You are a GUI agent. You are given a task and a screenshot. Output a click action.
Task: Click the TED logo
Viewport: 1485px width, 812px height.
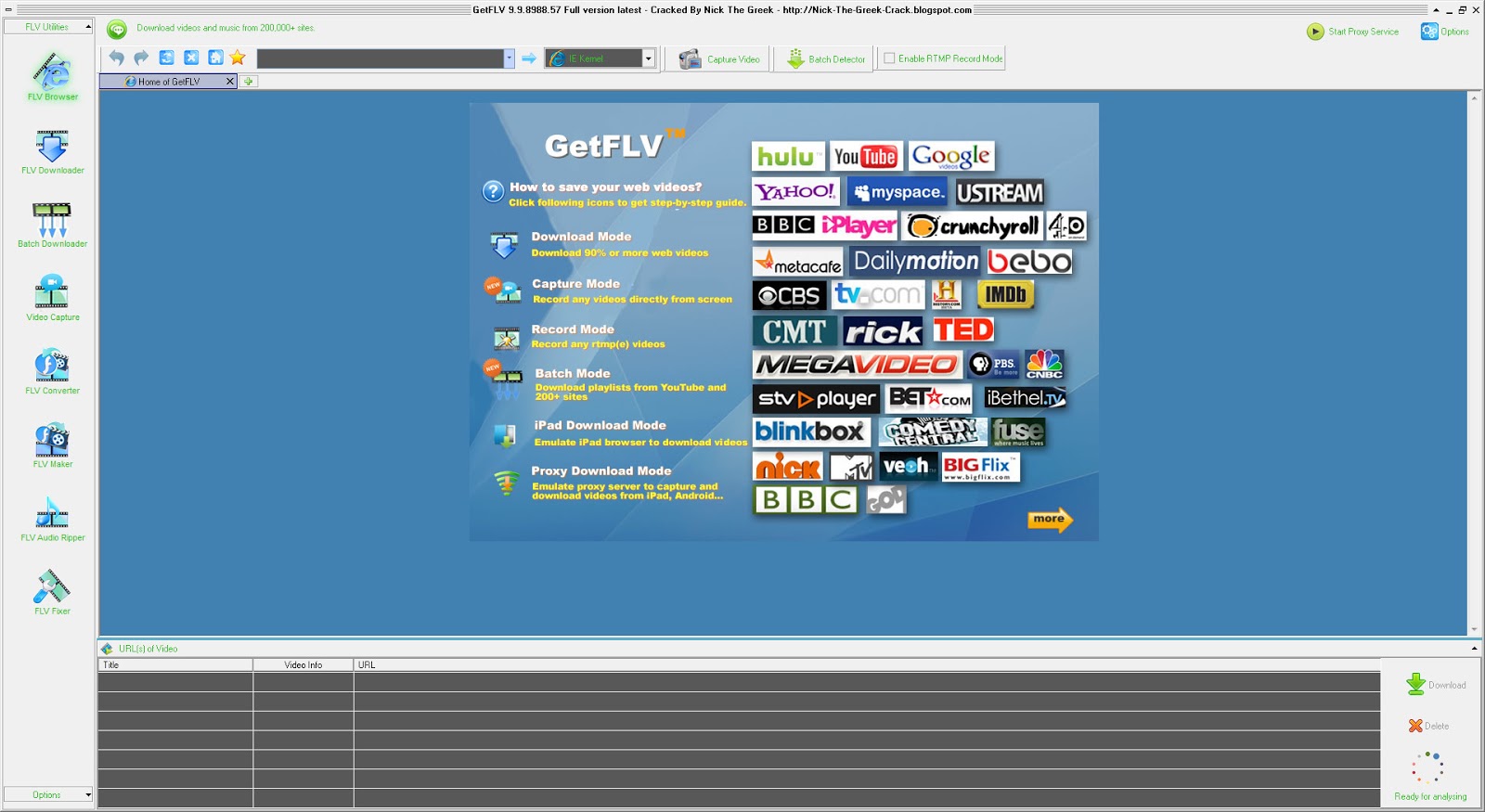[963, 330]
